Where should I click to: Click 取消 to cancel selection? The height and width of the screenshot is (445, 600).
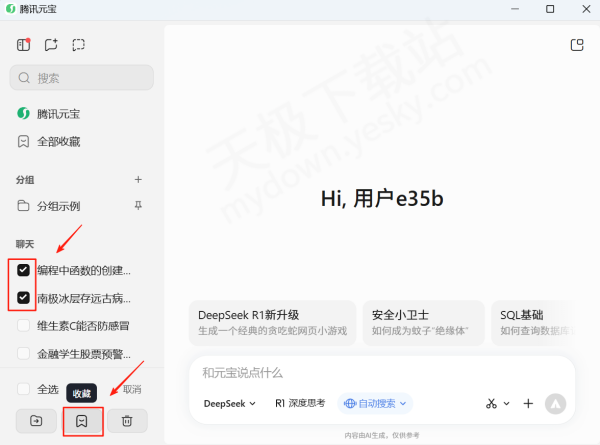tap(132, 389)
